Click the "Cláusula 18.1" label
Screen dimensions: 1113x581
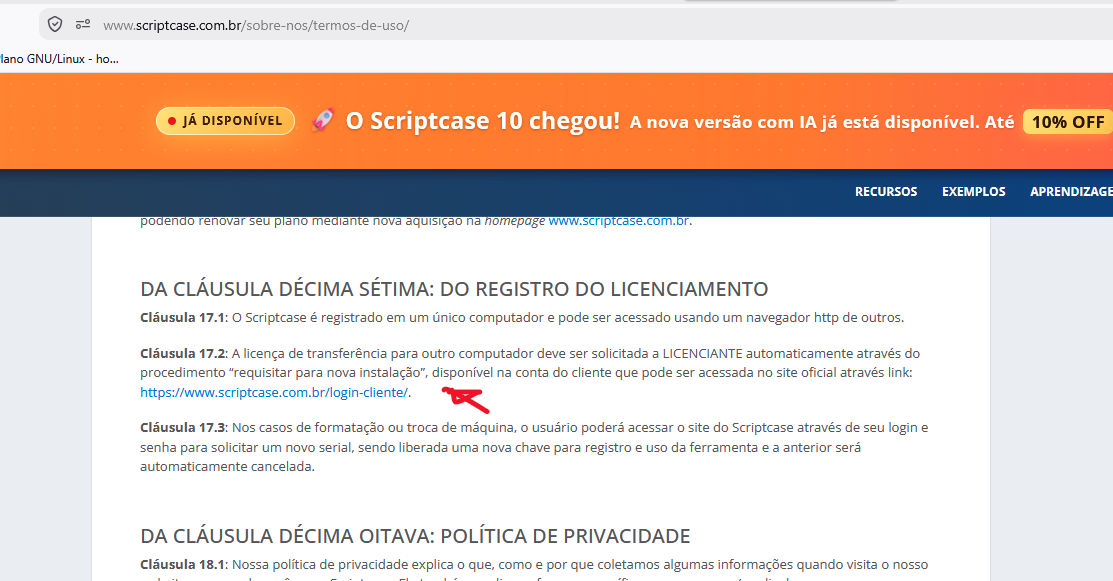182,565
